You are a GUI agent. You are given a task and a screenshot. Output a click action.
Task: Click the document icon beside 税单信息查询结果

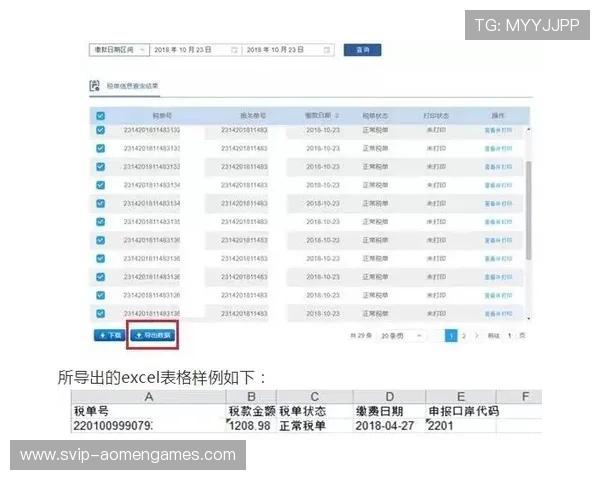(x=95, y=85)
